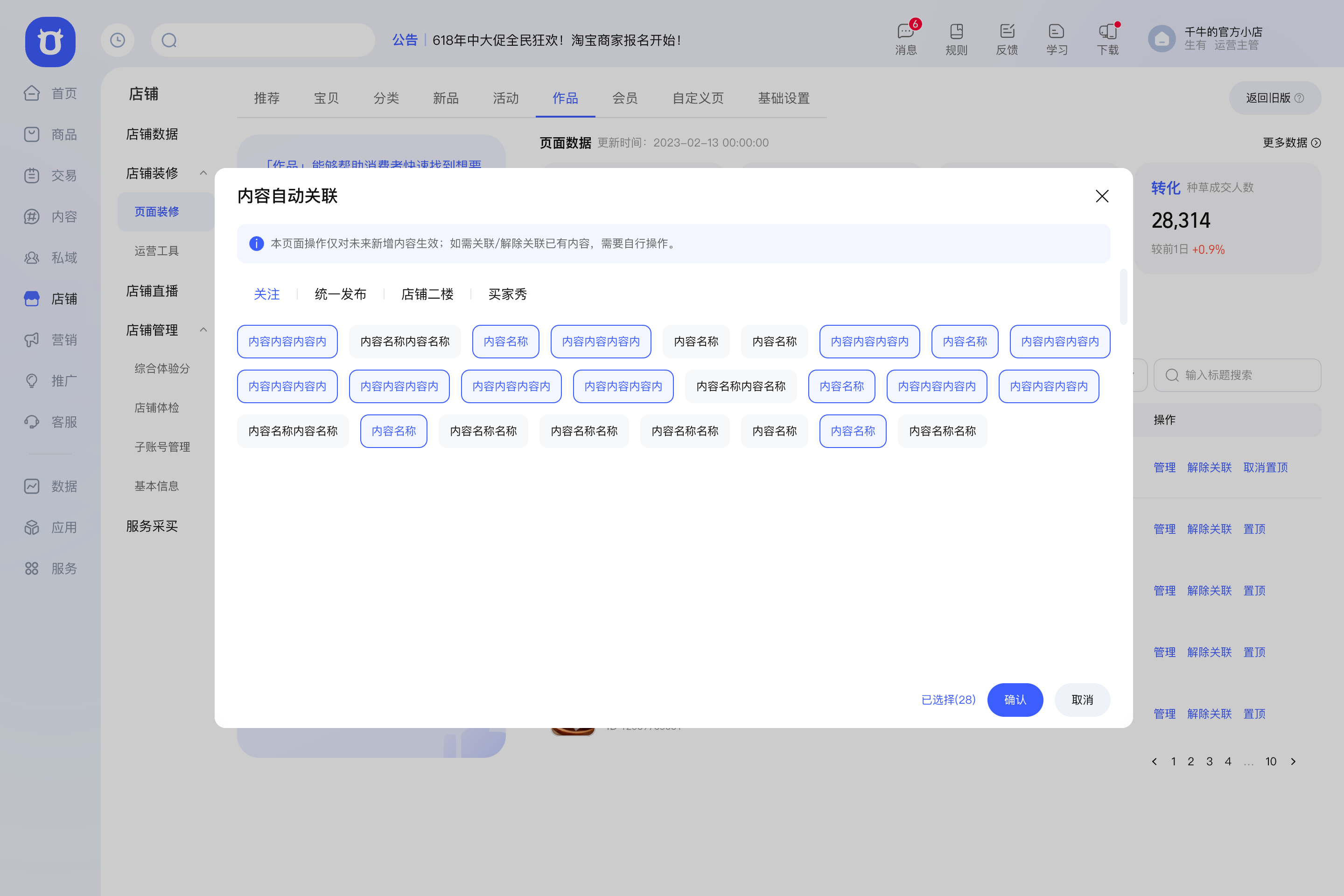
Task: Confirm with the 确认 button
Action: pos(1015,700)
